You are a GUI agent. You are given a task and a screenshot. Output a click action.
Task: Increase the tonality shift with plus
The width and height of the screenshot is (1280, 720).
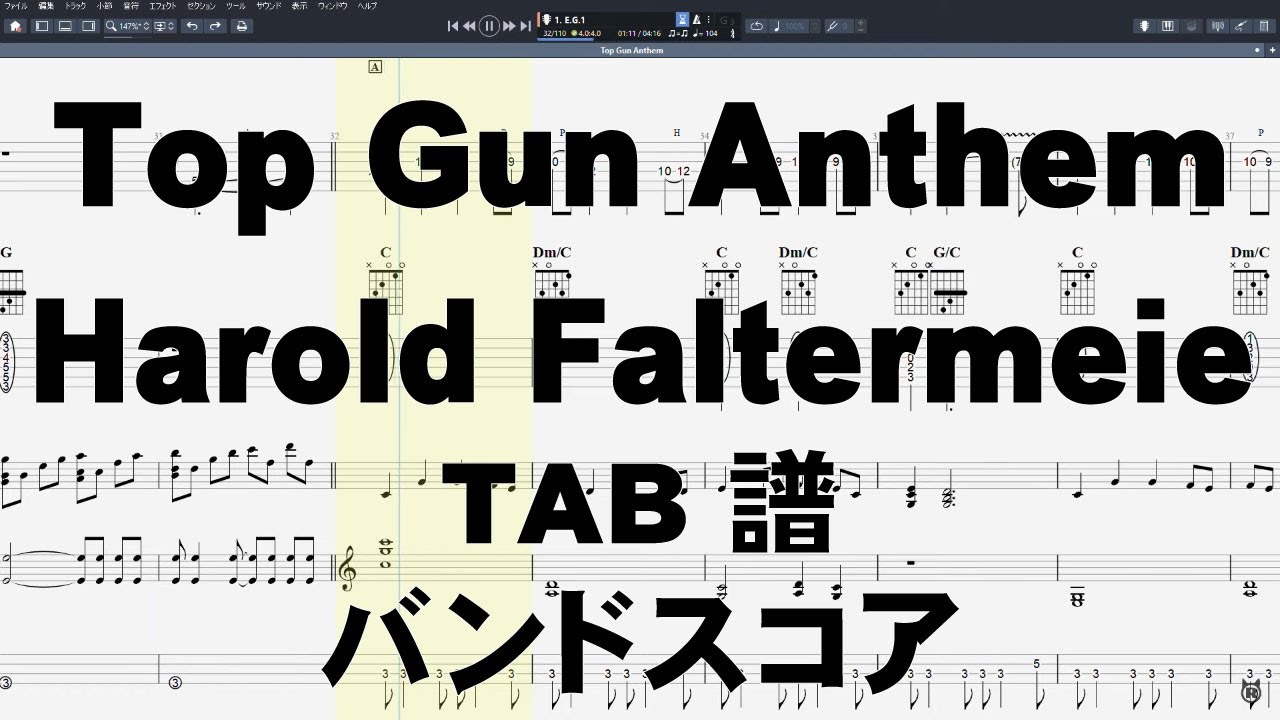(861, 22)
